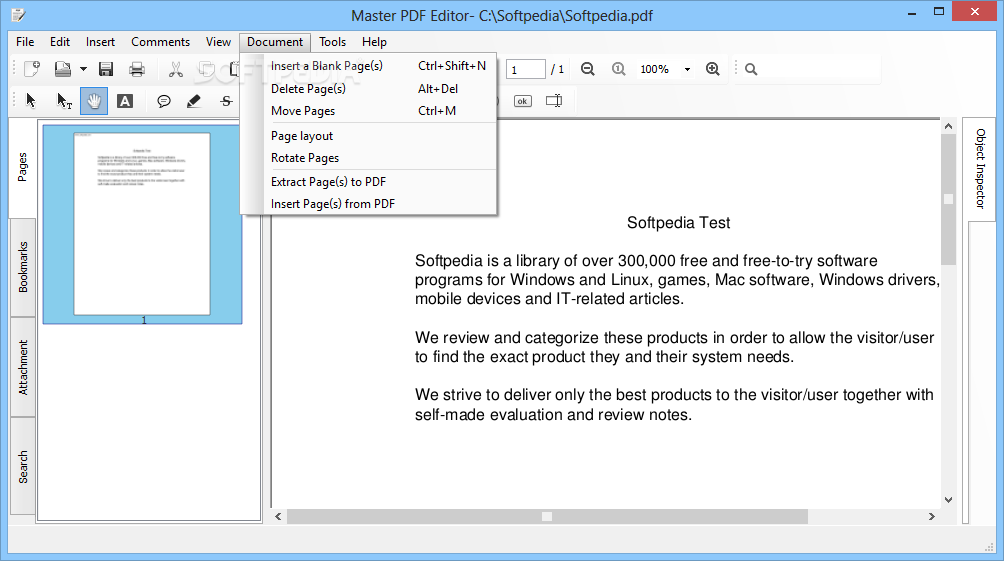Click 'self-made evaluation and review notes.' line
Image resolution: width=1004 pixels, height=561 pixels.
[x=553, y=414]
